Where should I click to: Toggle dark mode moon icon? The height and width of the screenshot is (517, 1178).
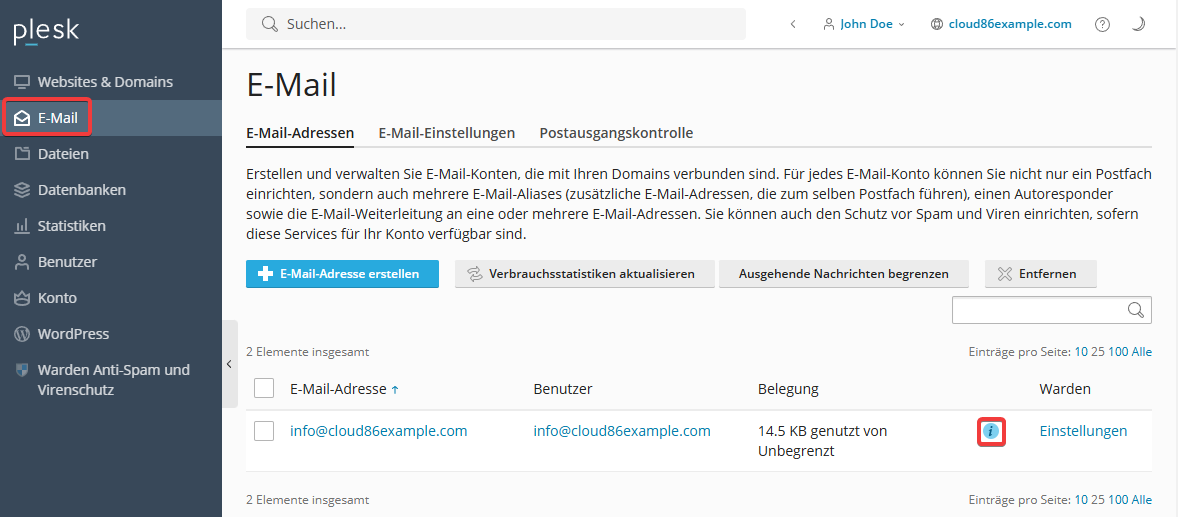point(1138,24)
